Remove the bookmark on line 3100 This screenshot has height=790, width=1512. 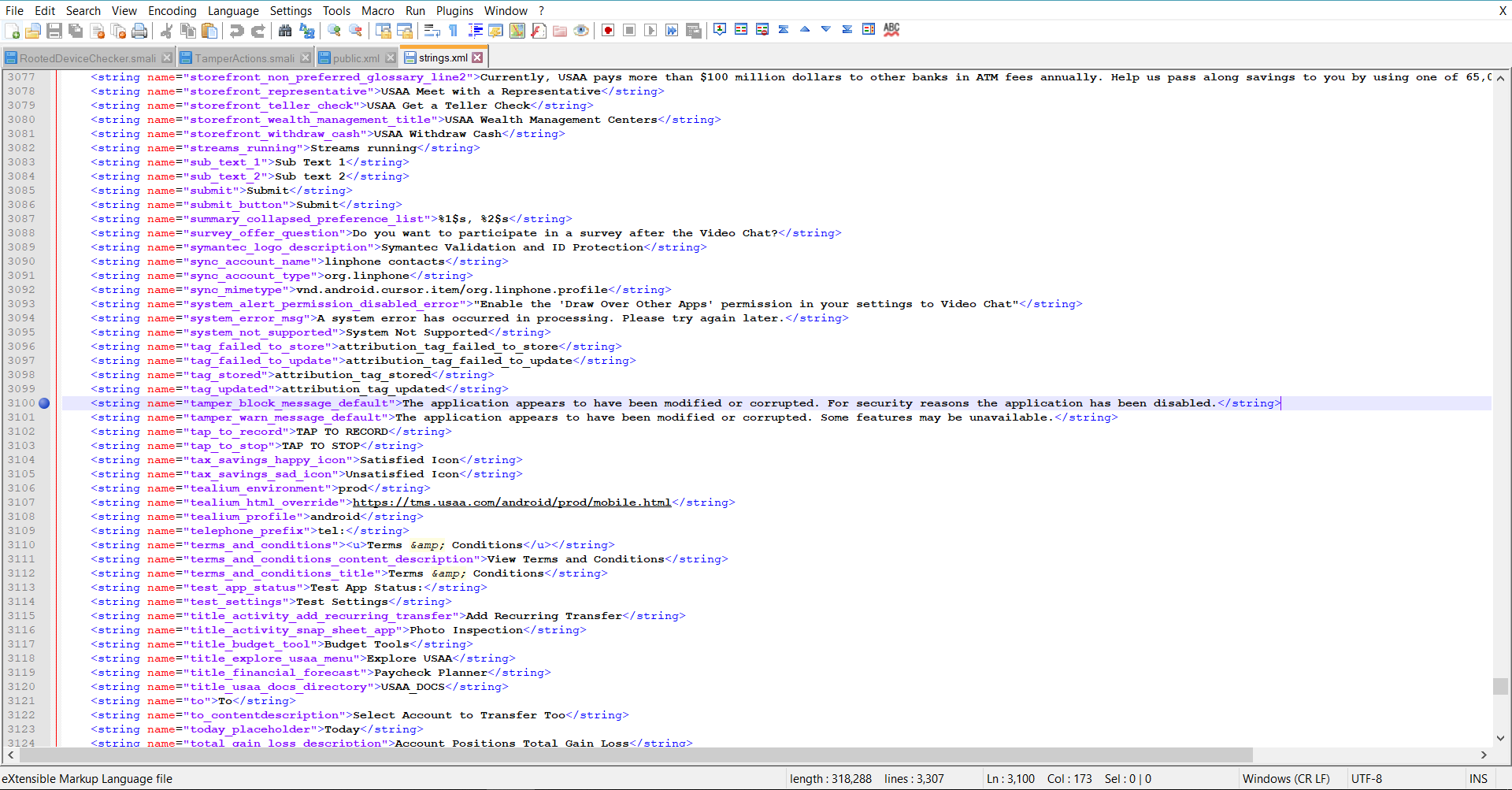pos(44,403)
